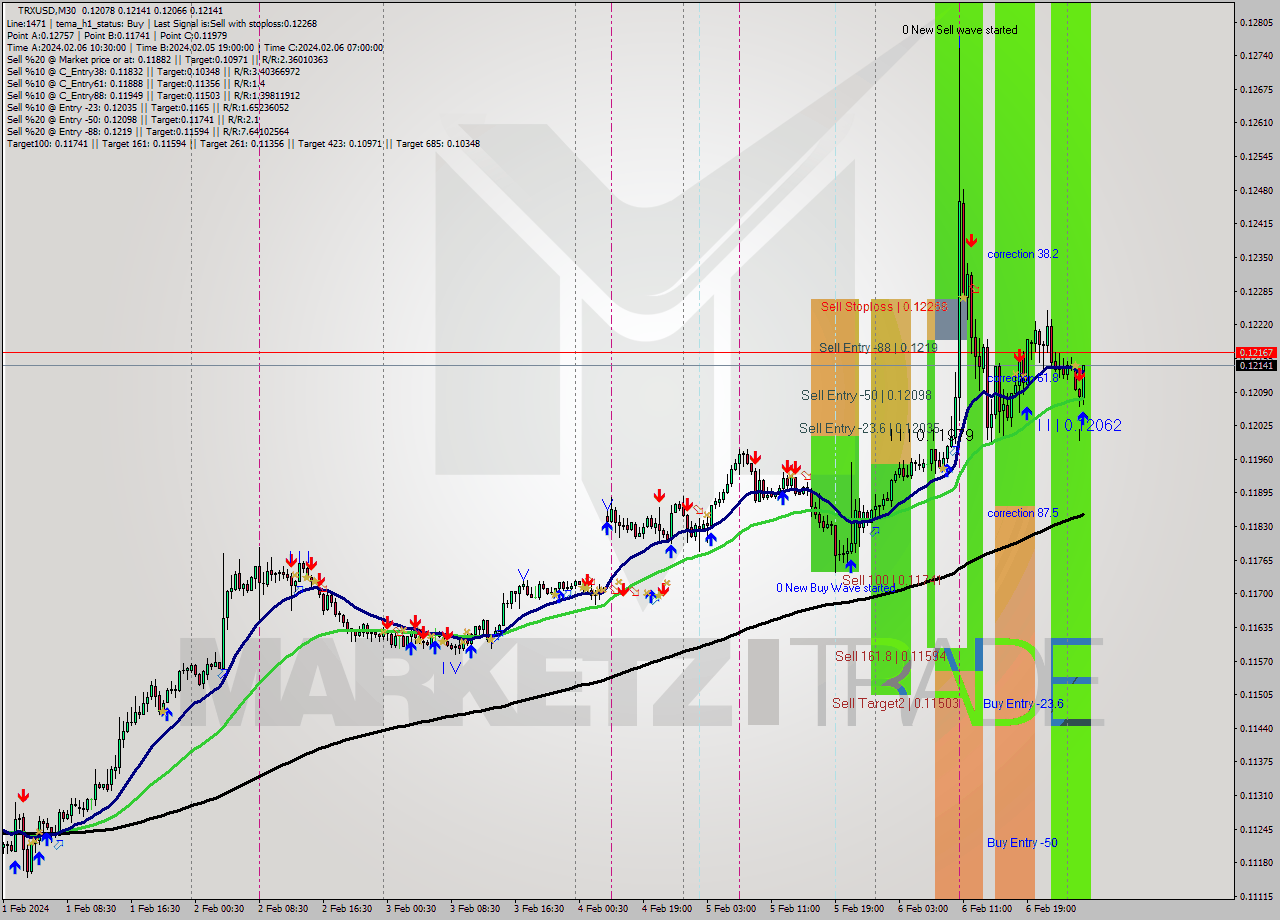Click the '3 Feb 16:30' time axis label
The image size is (1280, 920).
(x=539, y=909)
